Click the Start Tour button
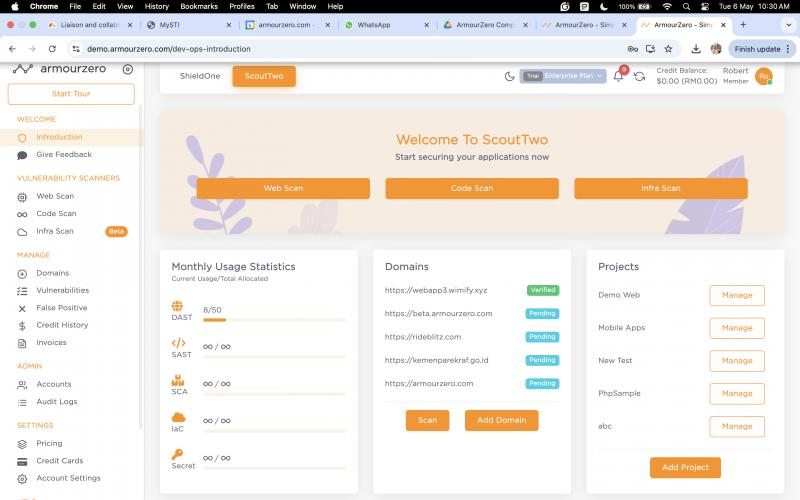The image size is (800, 500). pyautogui.click(x=71, y=94)
